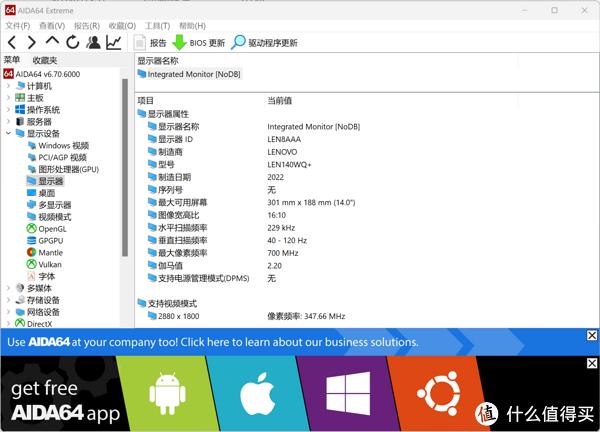Click the 项目 column header

(145, 101)
